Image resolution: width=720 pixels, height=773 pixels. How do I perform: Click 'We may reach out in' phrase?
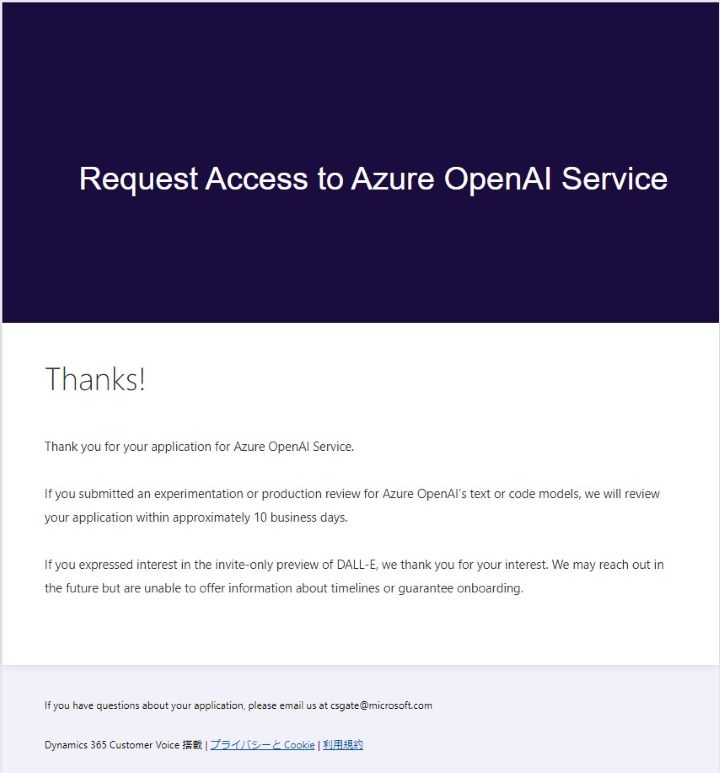(608, 565)
